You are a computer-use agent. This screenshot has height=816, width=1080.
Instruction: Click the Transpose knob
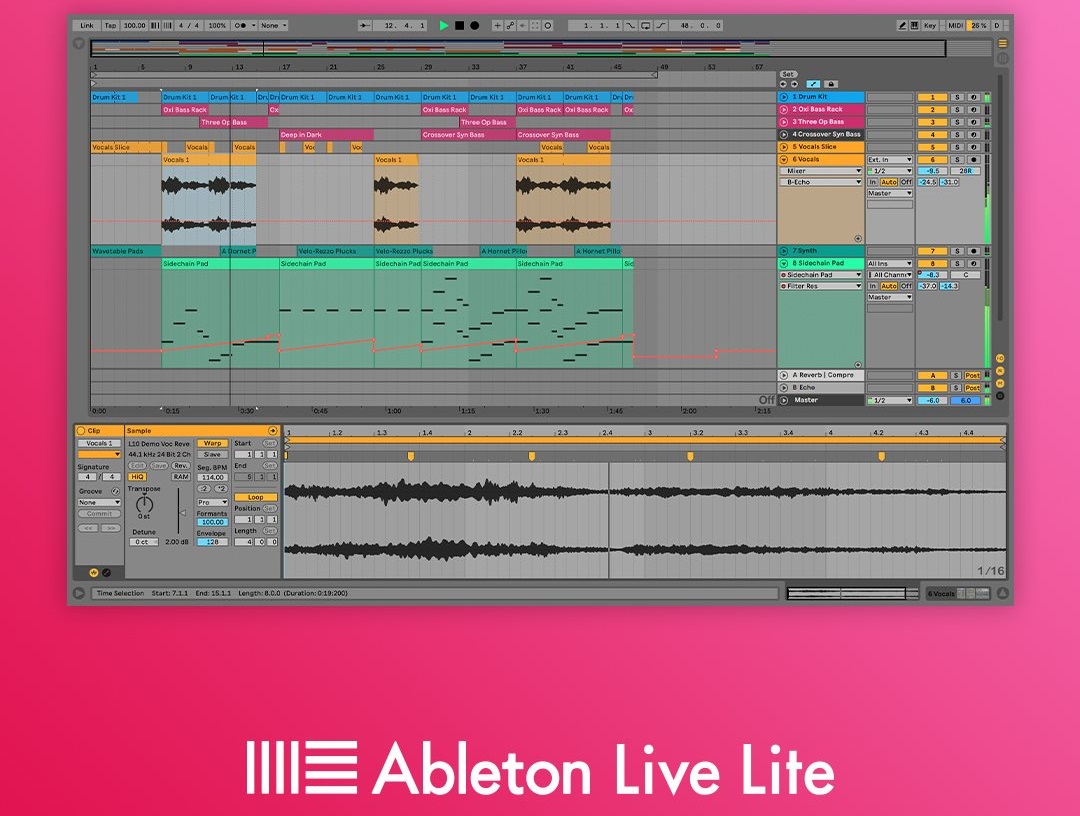[x=144, y=505]
